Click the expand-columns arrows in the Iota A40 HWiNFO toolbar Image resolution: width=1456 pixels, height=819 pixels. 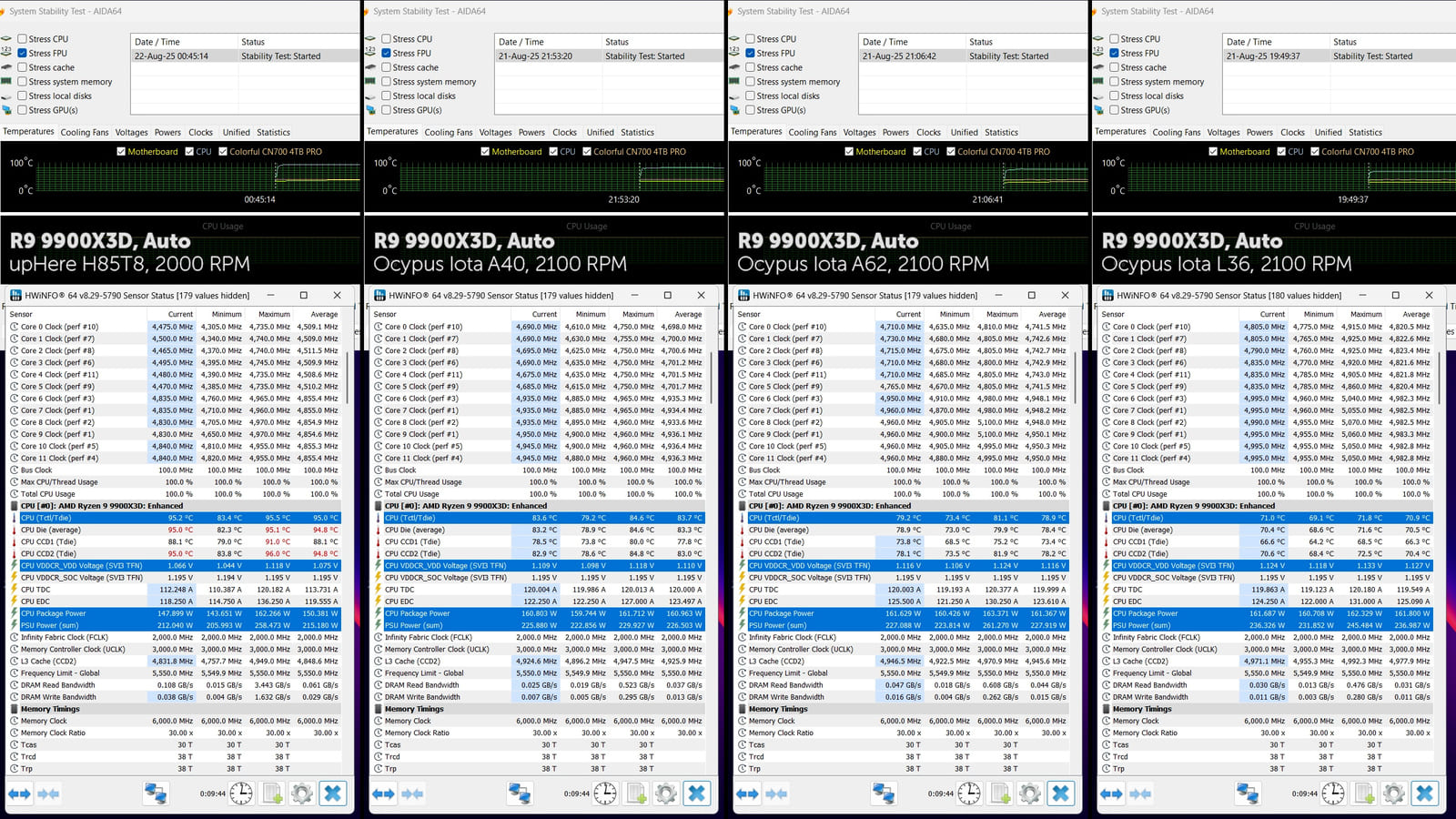coord(384,794)
